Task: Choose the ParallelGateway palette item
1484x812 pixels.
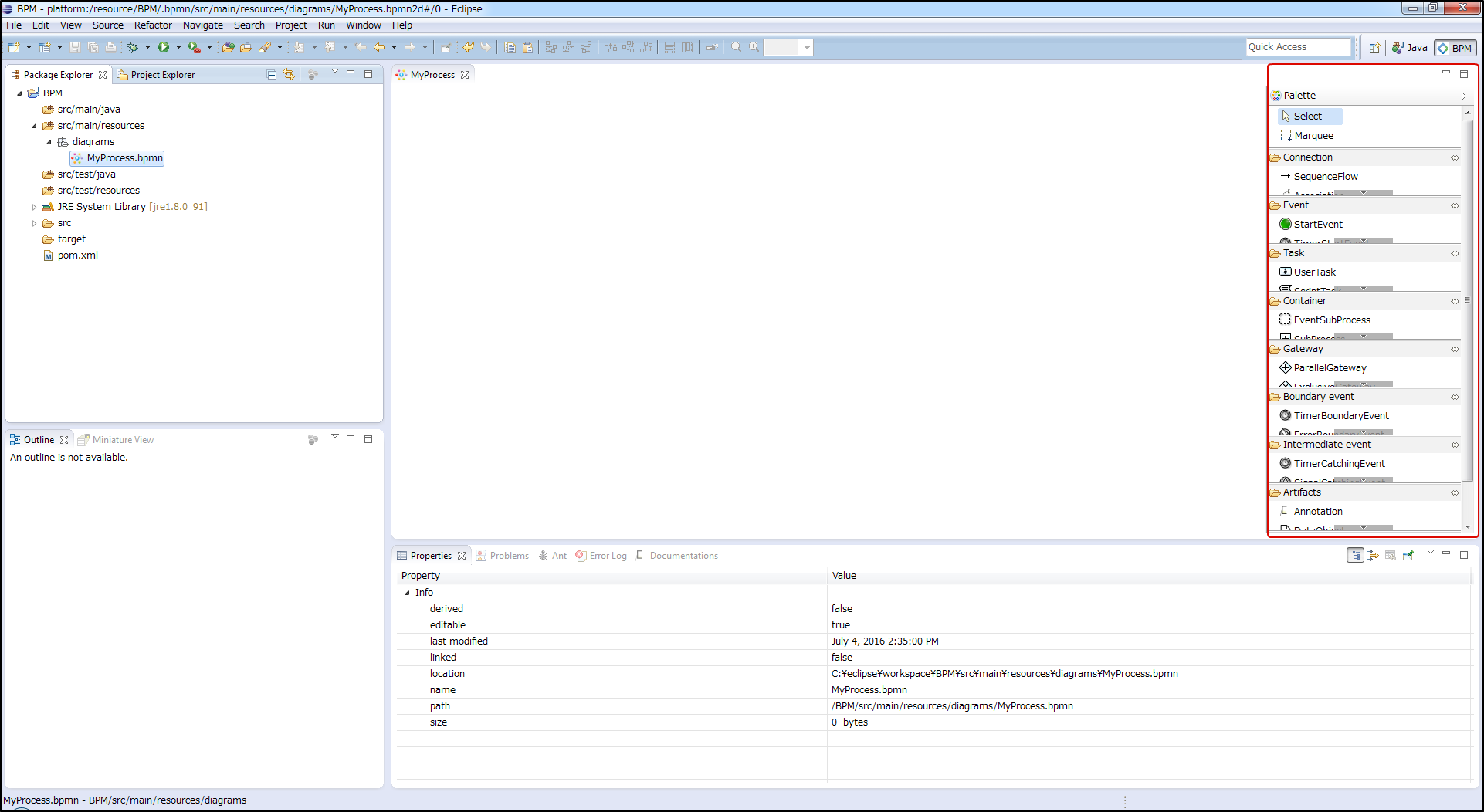Action: tap(1323, 368)
